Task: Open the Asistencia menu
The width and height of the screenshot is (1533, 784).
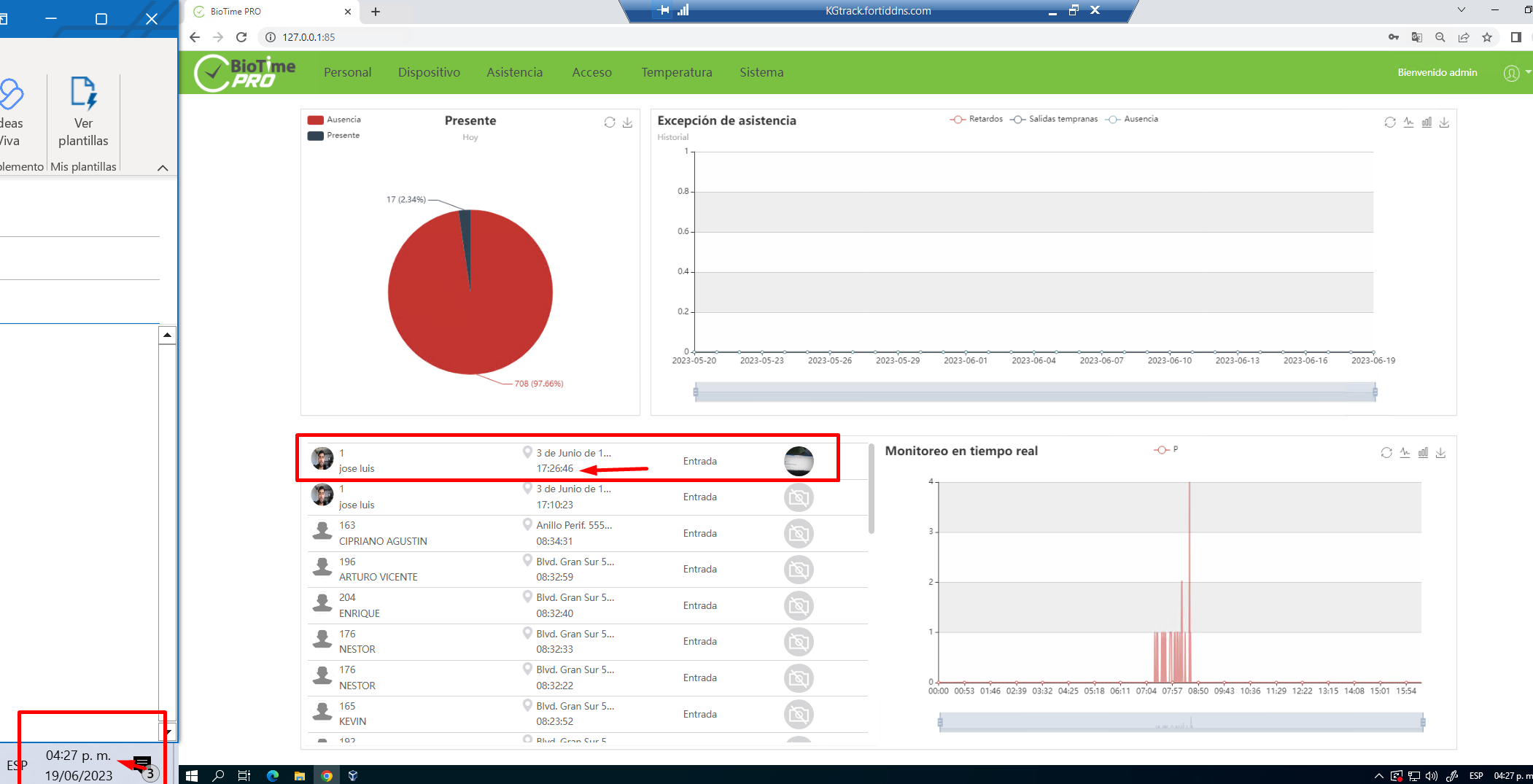Action: pos(515,72)
